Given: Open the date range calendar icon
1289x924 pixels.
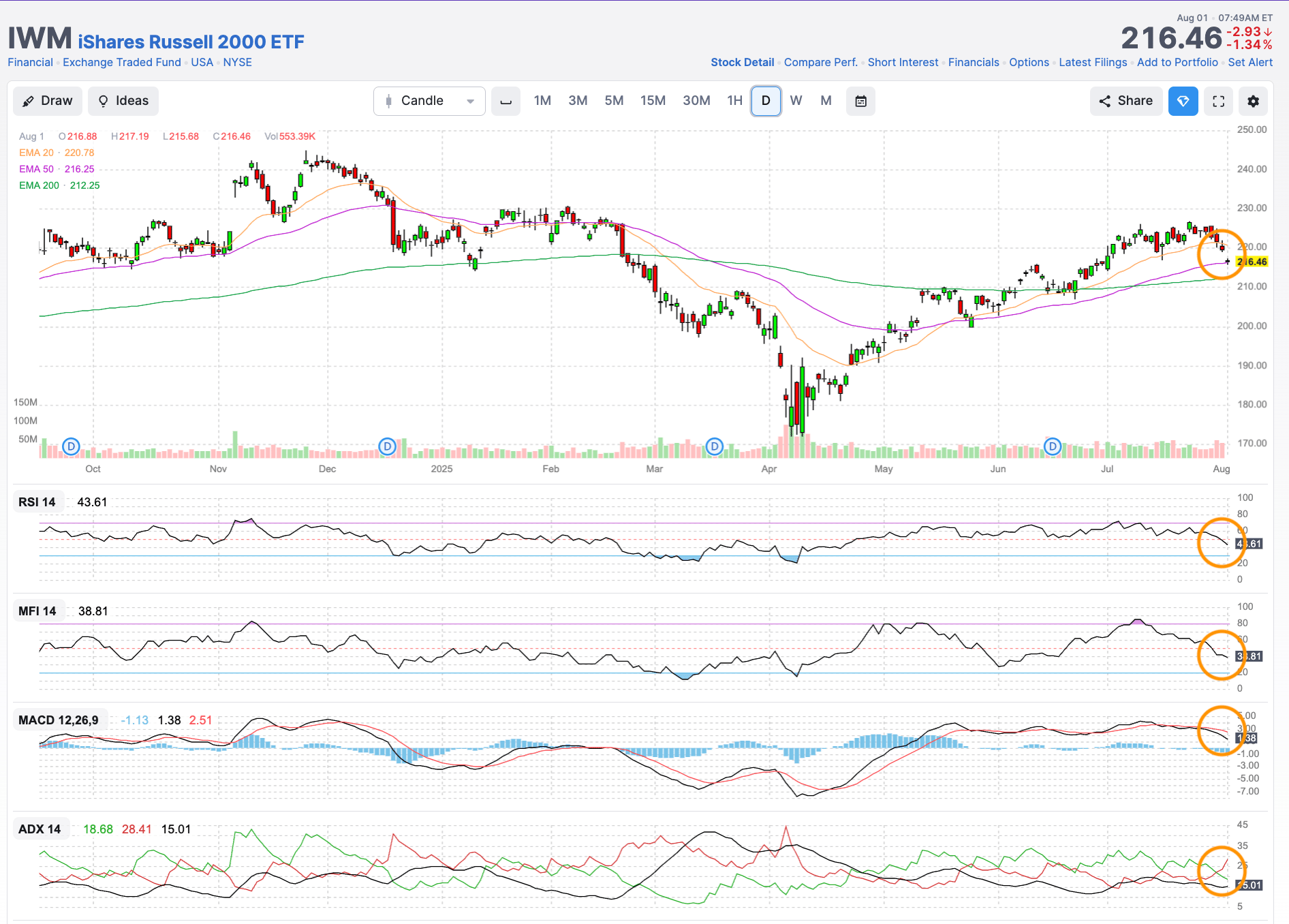Looking at the screenshot, I should tap(861, 101).
